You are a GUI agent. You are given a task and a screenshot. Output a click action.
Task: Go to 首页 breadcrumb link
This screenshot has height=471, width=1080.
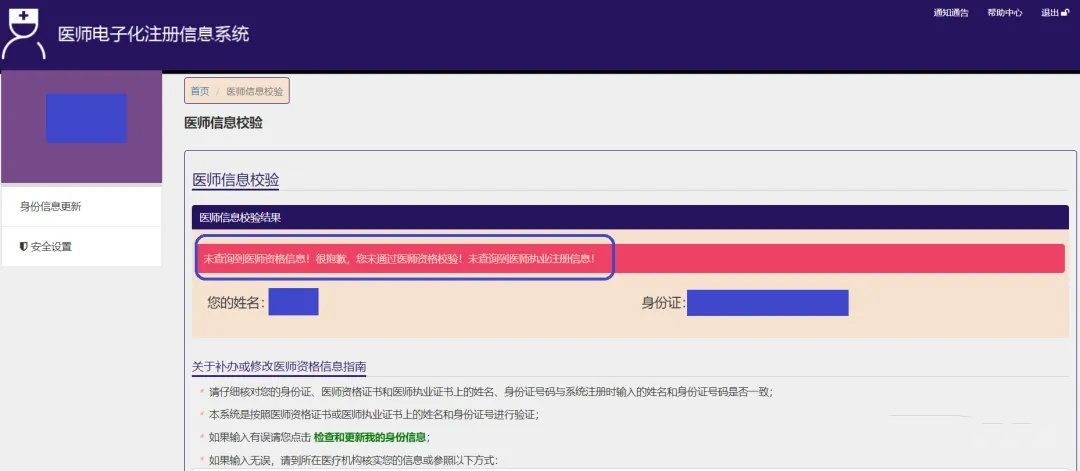(x=200, y=91)
